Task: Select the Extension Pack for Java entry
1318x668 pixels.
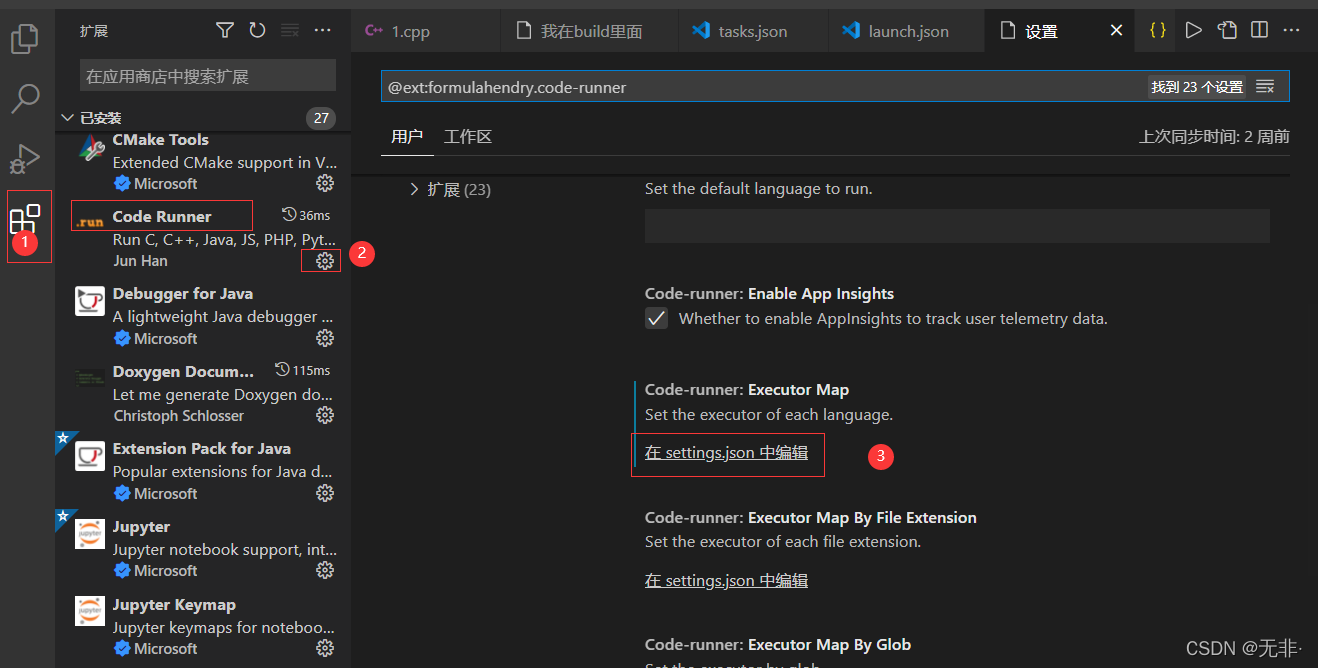Action: pyautogui.click(x=203, y=471)
